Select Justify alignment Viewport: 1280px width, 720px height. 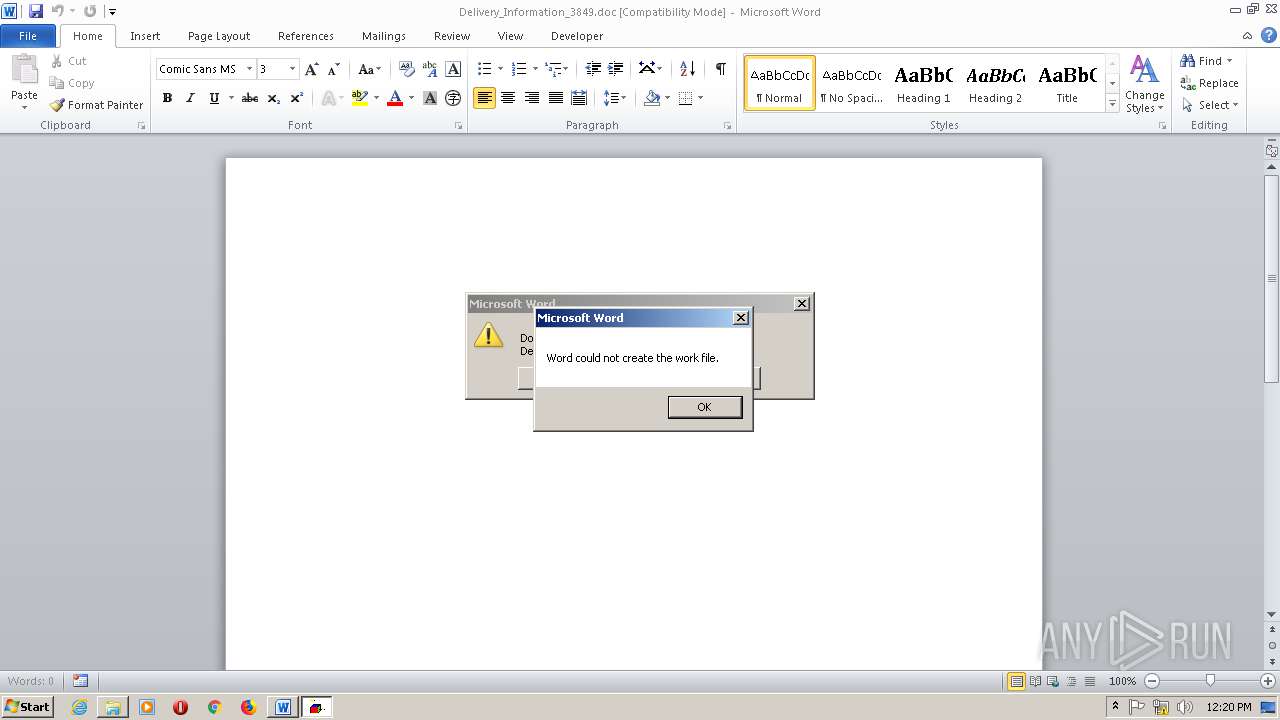555,98
